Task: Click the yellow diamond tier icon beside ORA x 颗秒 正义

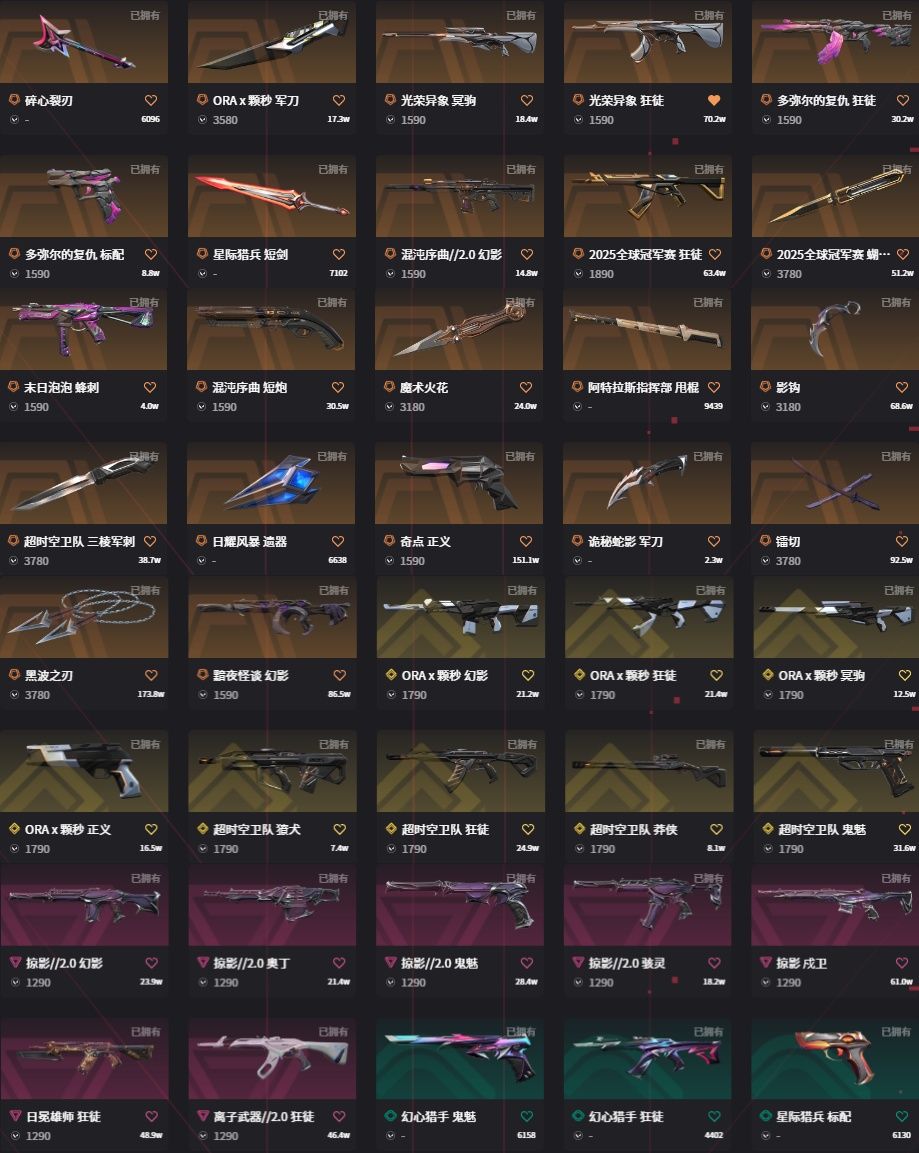Action: 14,829
